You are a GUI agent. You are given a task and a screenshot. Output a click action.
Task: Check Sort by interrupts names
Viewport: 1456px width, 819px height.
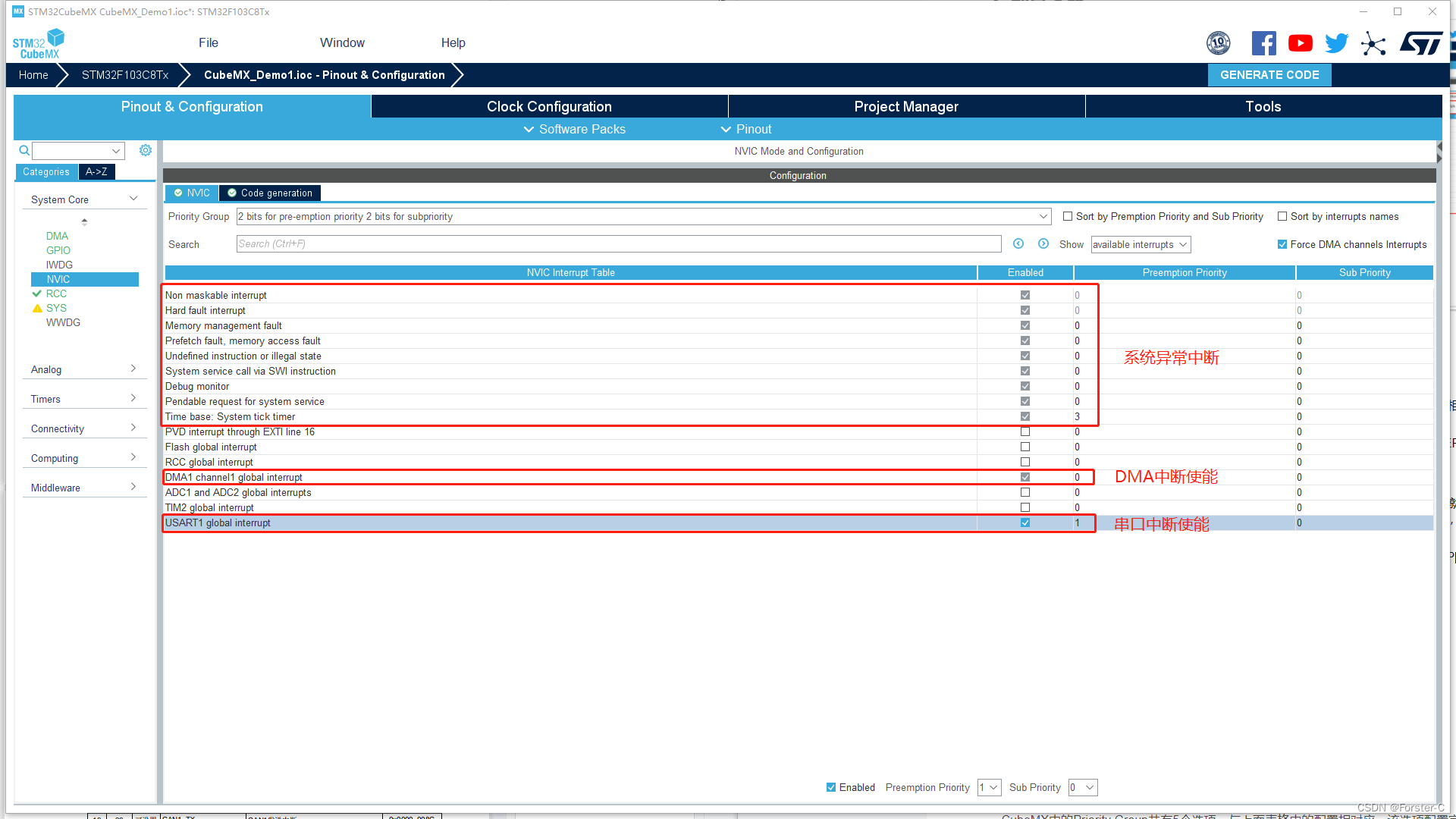[1282, 216]
